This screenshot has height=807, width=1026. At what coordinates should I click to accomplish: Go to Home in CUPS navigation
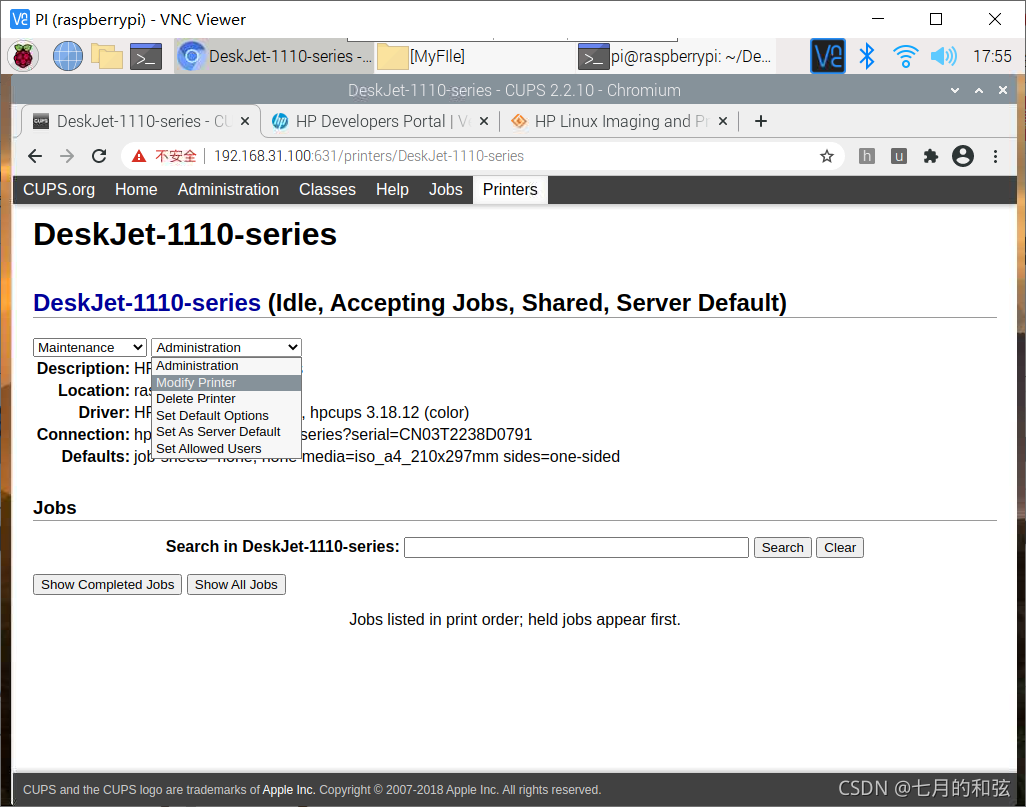tap(136, 189)
